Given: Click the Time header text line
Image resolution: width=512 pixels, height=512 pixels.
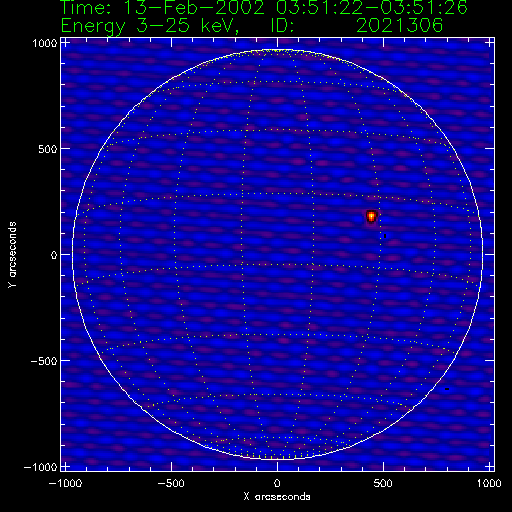Looking at the screenshot, I should (264, 7).
